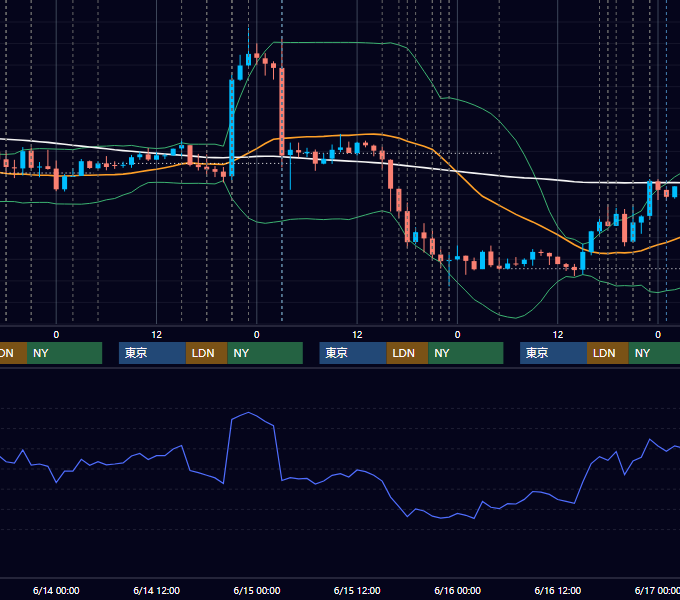Select the 東京 session block for June 16
680x600 pixels.
[553, 353]
